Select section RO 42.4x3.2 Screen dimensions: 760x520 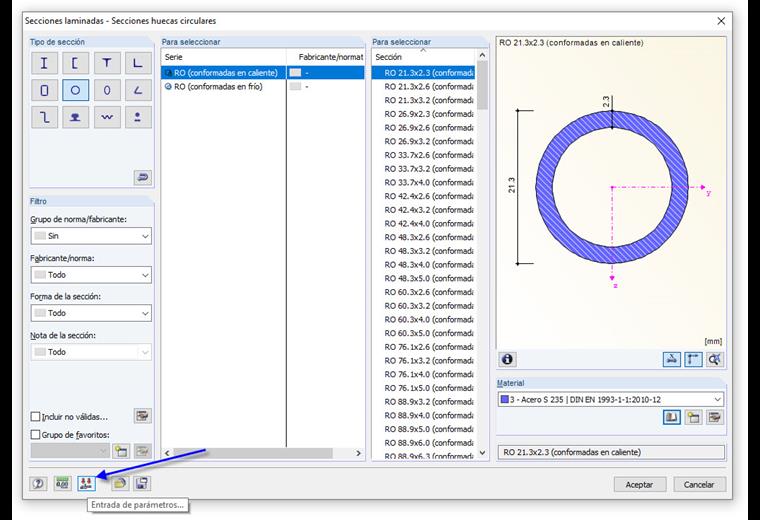coord(424,210)
